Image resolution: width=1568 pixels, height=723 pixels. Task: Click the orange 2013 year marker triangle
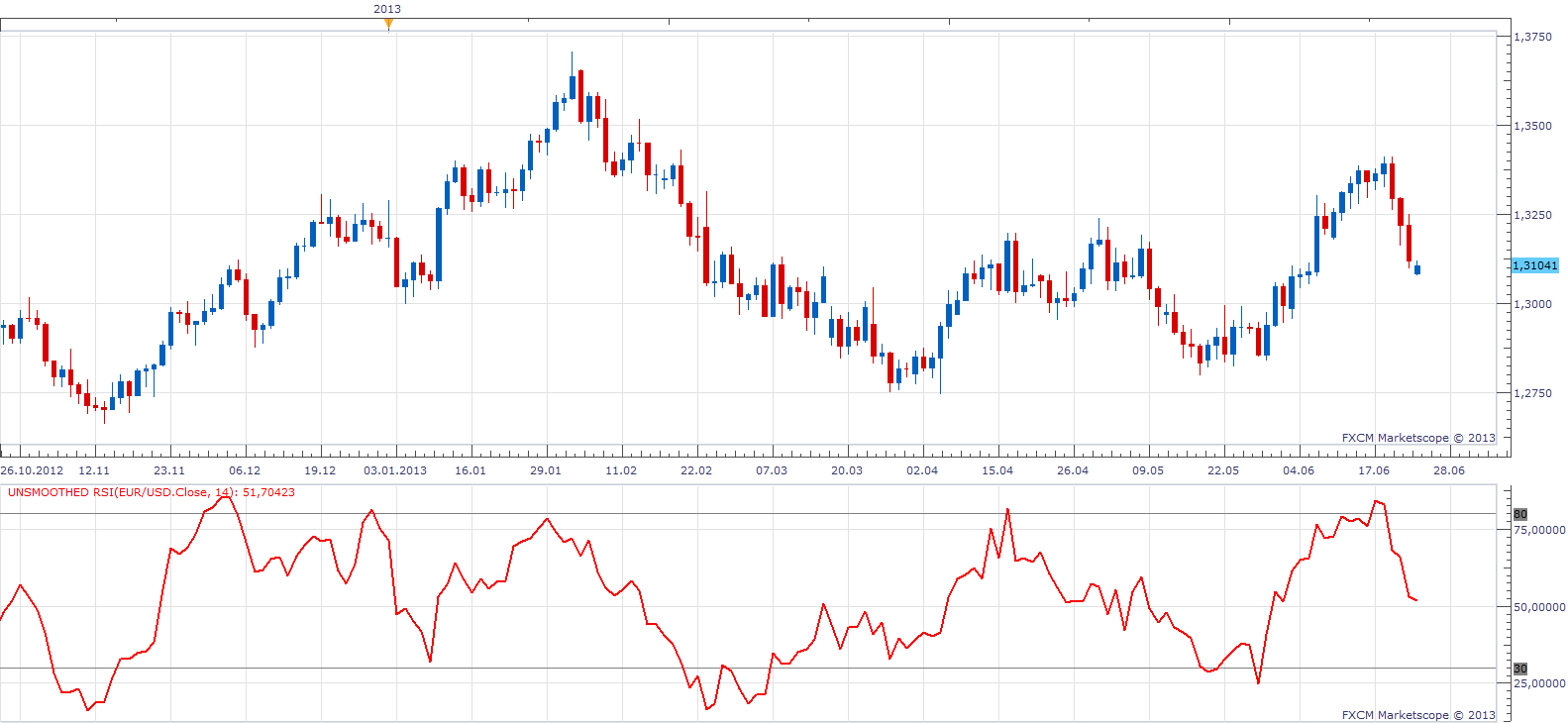point(388,25)
